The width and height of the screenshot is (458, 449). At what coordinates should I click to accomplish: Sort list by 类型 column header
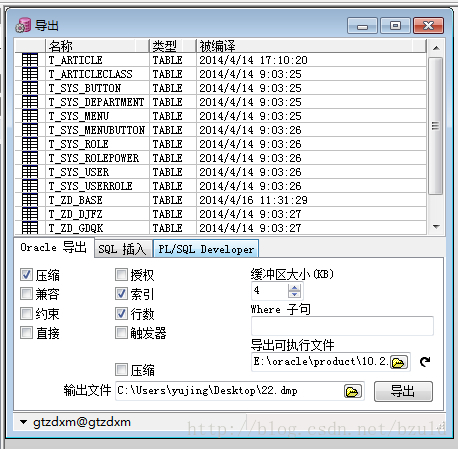[173, 46]
